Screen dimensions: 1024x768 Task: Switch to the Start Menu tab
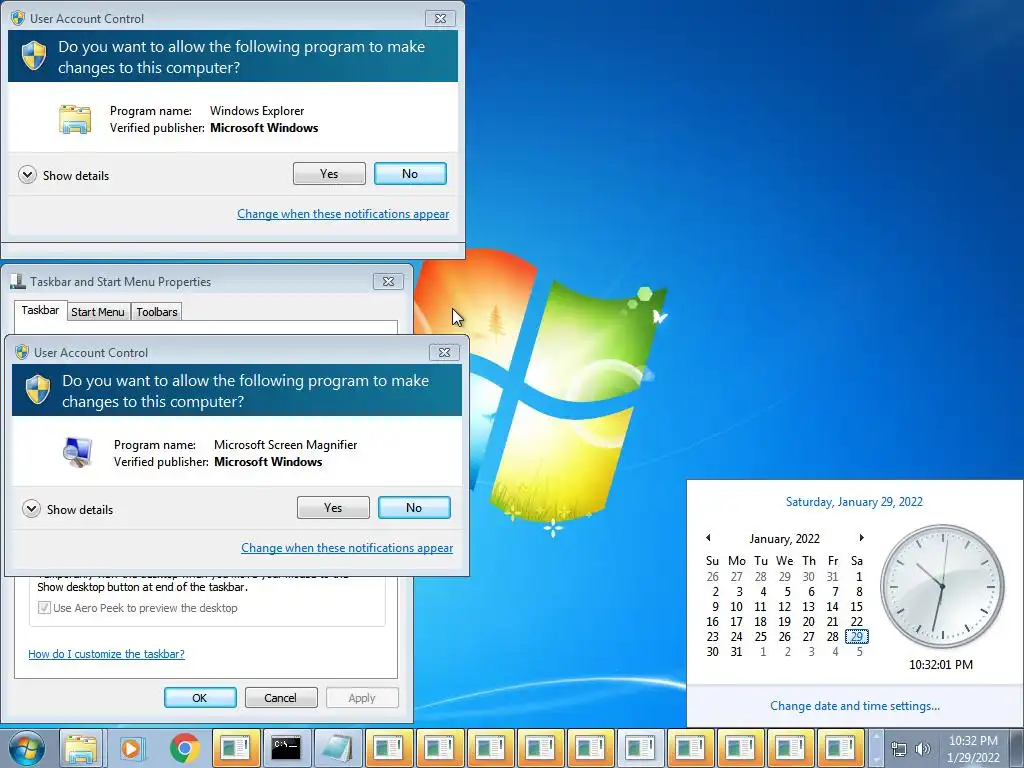tap(98, 312)
